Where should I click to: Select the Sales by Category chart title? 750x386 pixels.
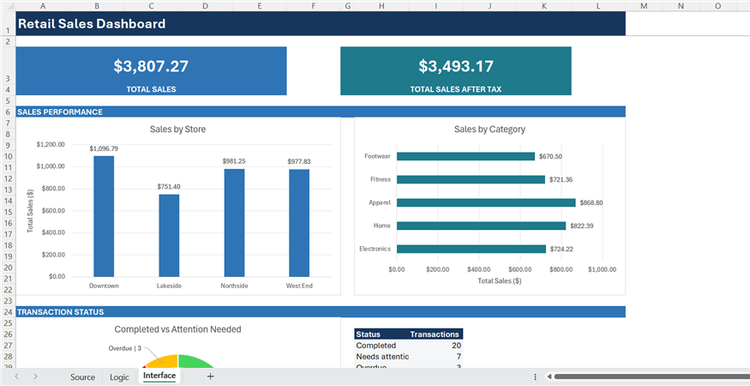490,129
